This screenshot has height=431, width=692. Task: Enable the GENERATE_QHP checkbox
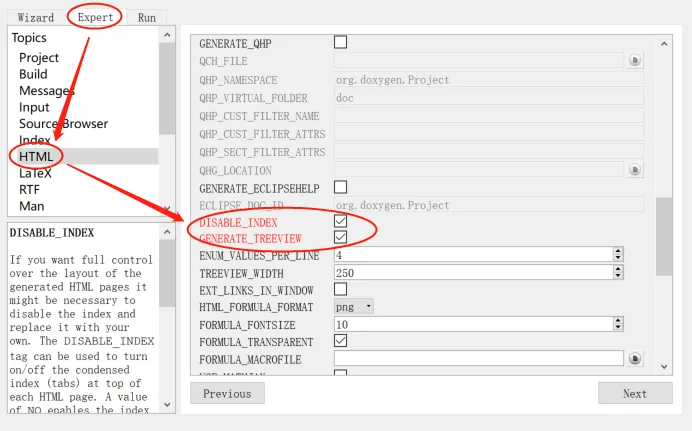coord(340,42)
